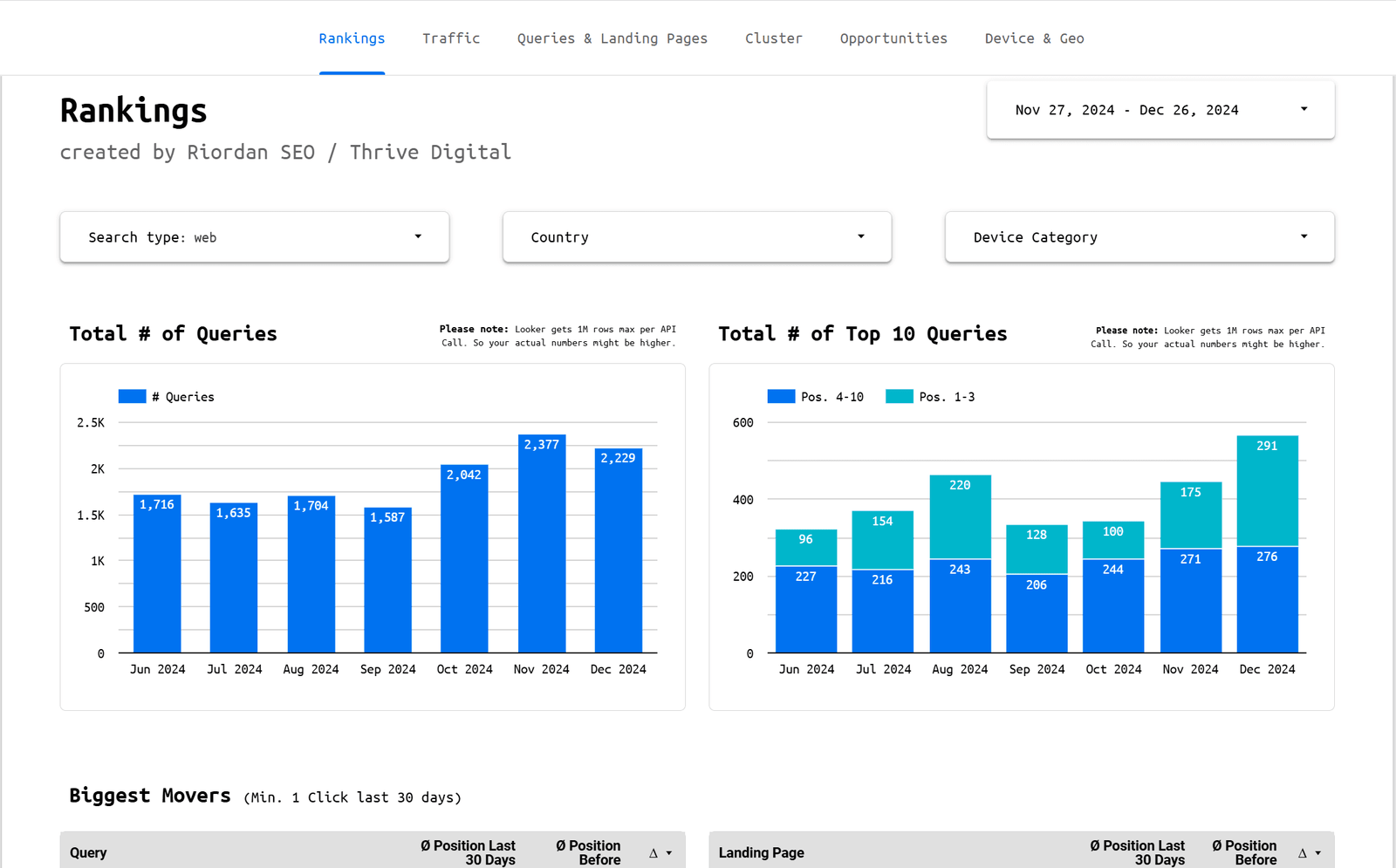Expand the Search type filter
The image size is (1396, 868).
point(255,237)
